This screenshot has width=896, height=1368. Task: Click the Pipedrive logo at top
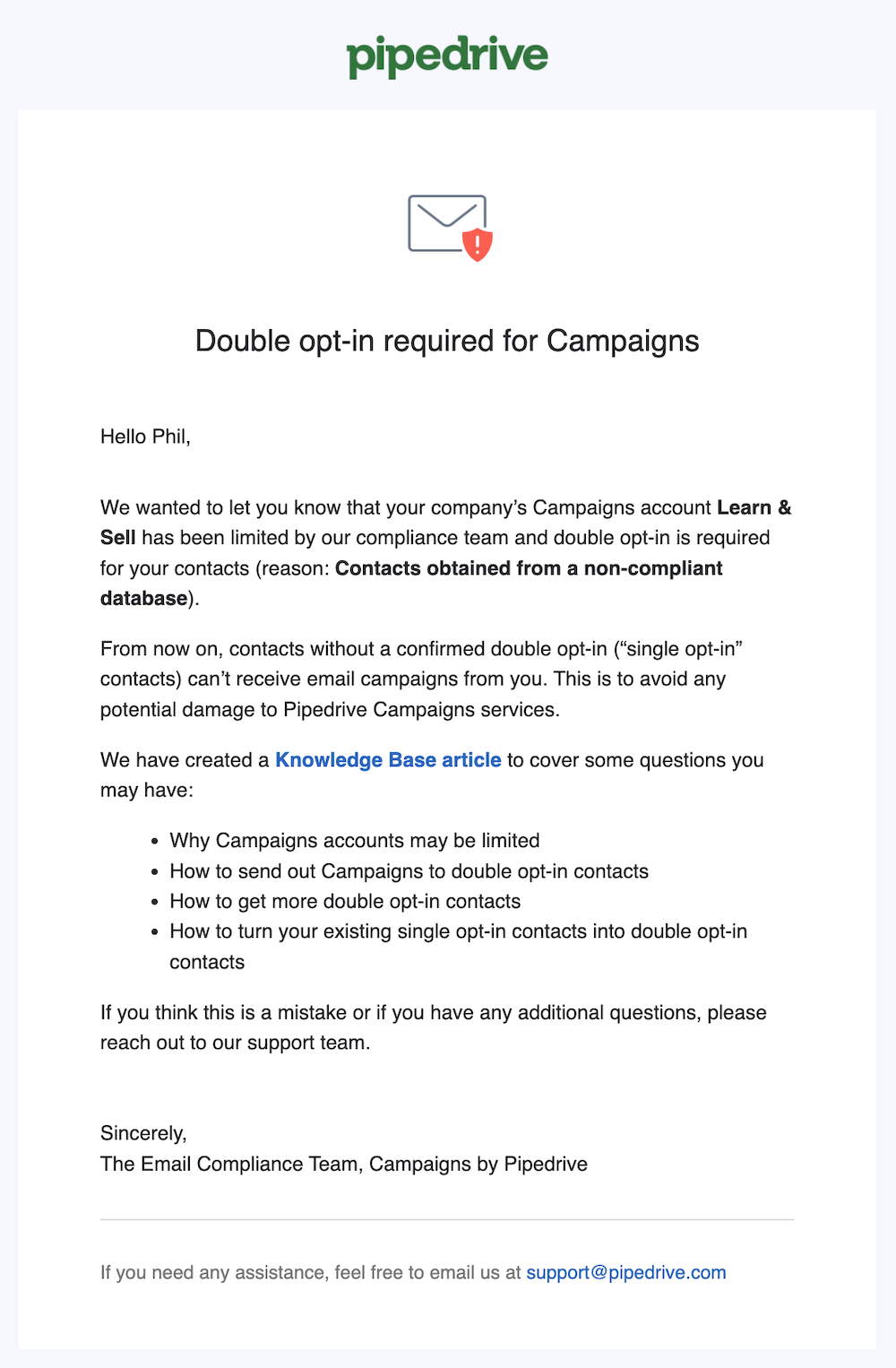[447, 56]
